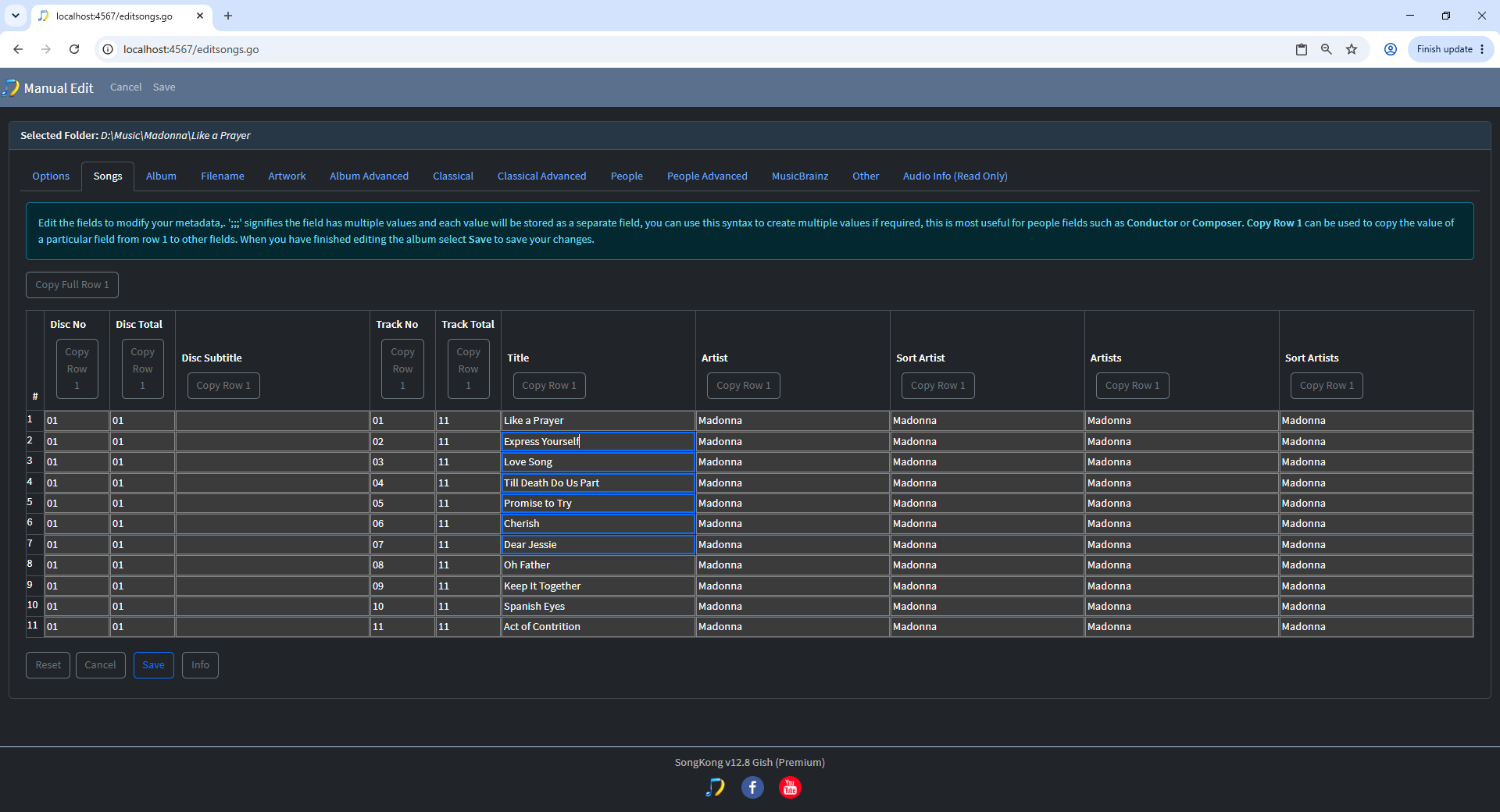
Task: Click the Cancel button below the table
Action: pyautogui.click(x=100, y=665)
